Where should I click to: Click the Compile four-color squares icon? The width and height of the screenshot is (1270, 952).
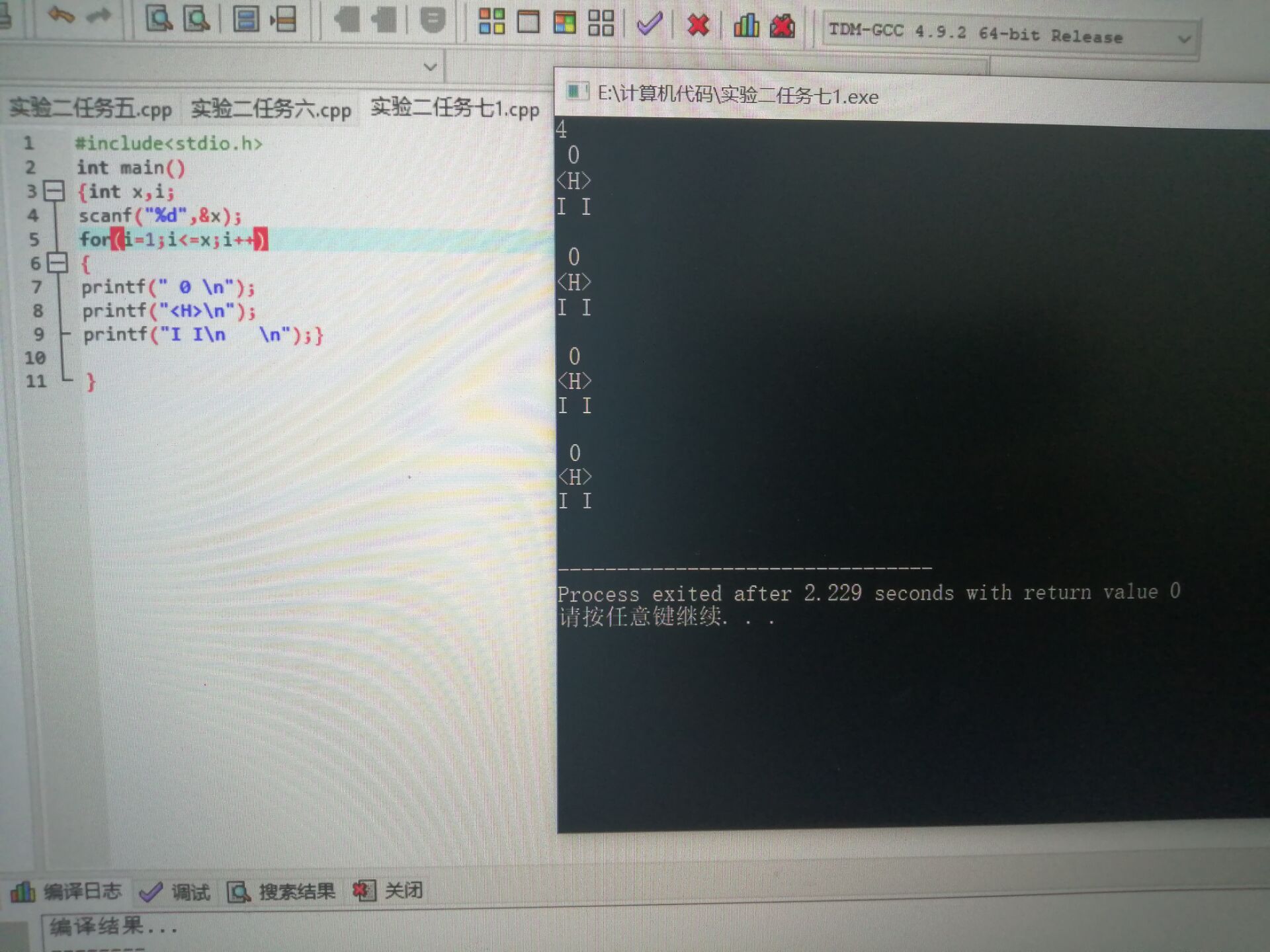[x=491, y=22]
